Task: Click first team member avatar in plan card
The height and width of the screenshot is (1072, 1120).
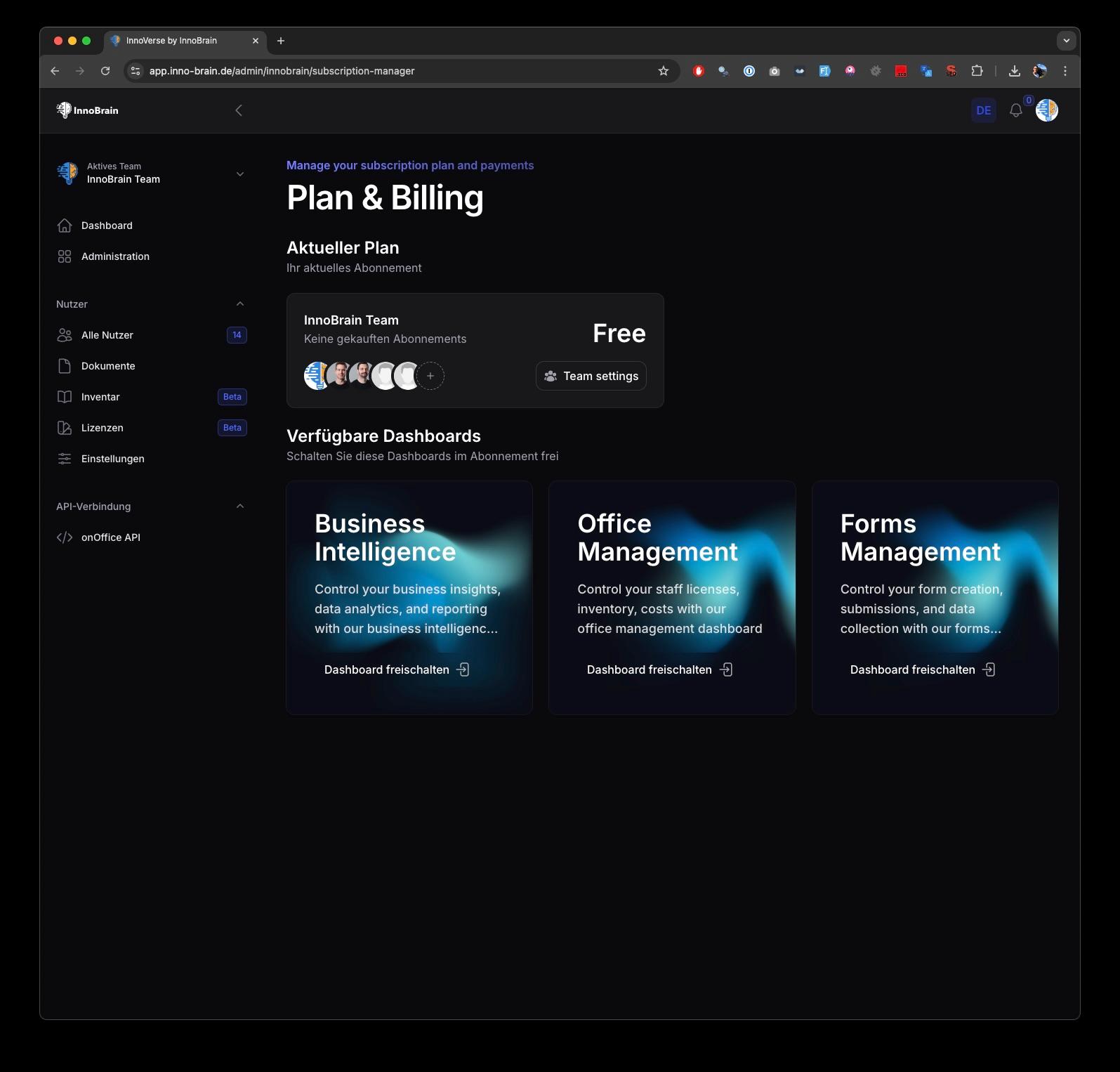Action: (317, 376)
